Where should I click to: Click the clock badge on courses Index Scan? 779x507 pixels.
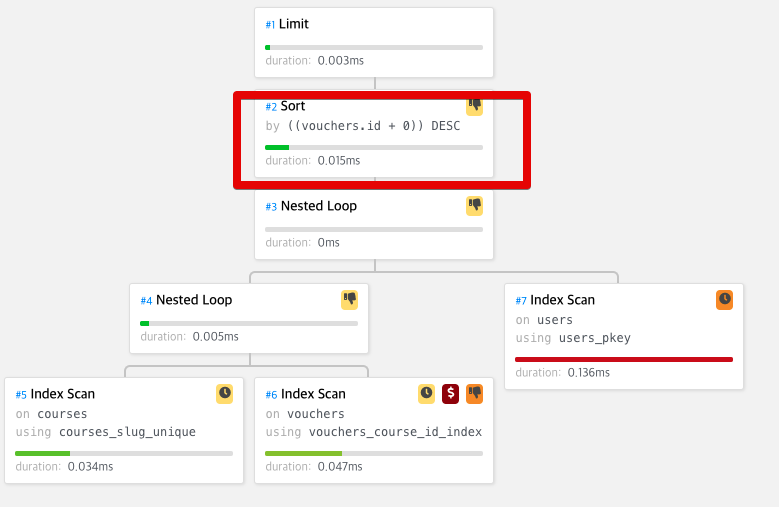[x=224, y=394]
